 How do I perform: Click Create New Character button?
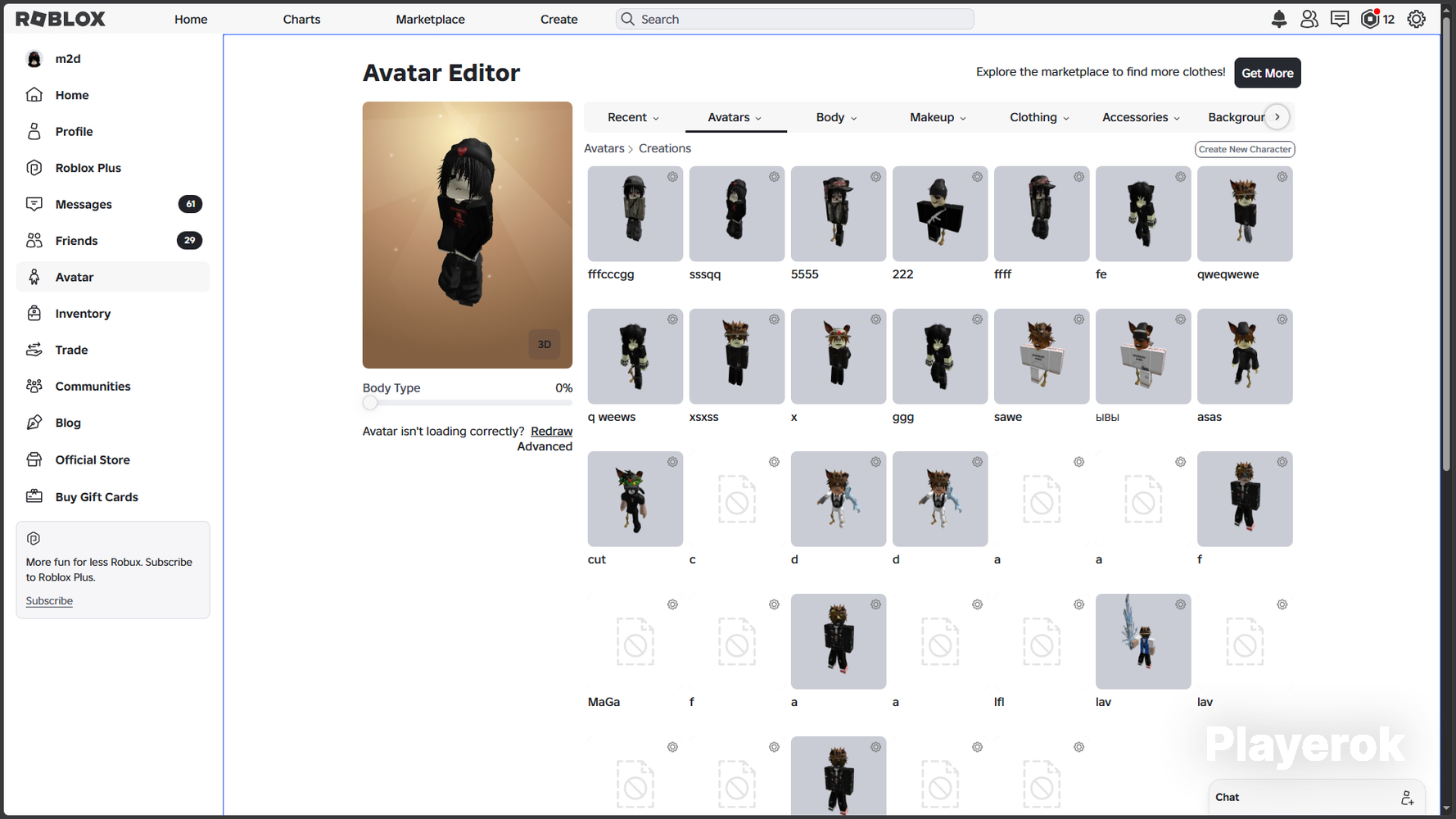1245,149
